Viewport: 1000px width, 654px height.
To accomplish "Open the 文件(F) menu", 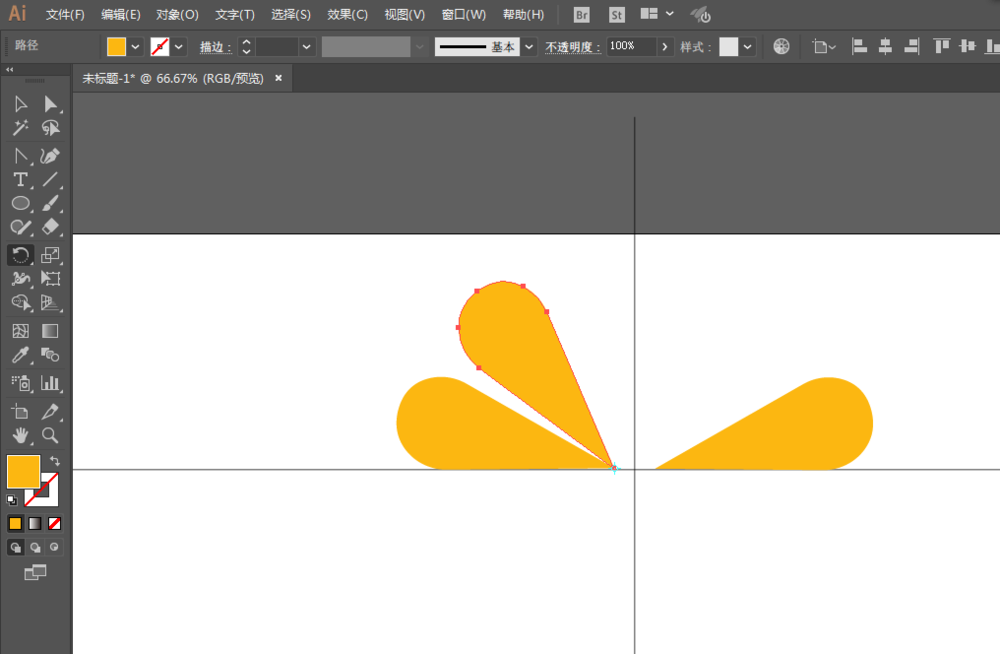I will point(65,15).
